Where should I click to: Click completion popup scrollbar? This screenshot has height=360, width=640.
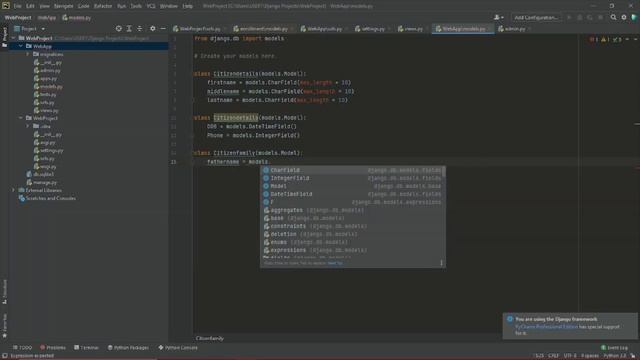444,172
